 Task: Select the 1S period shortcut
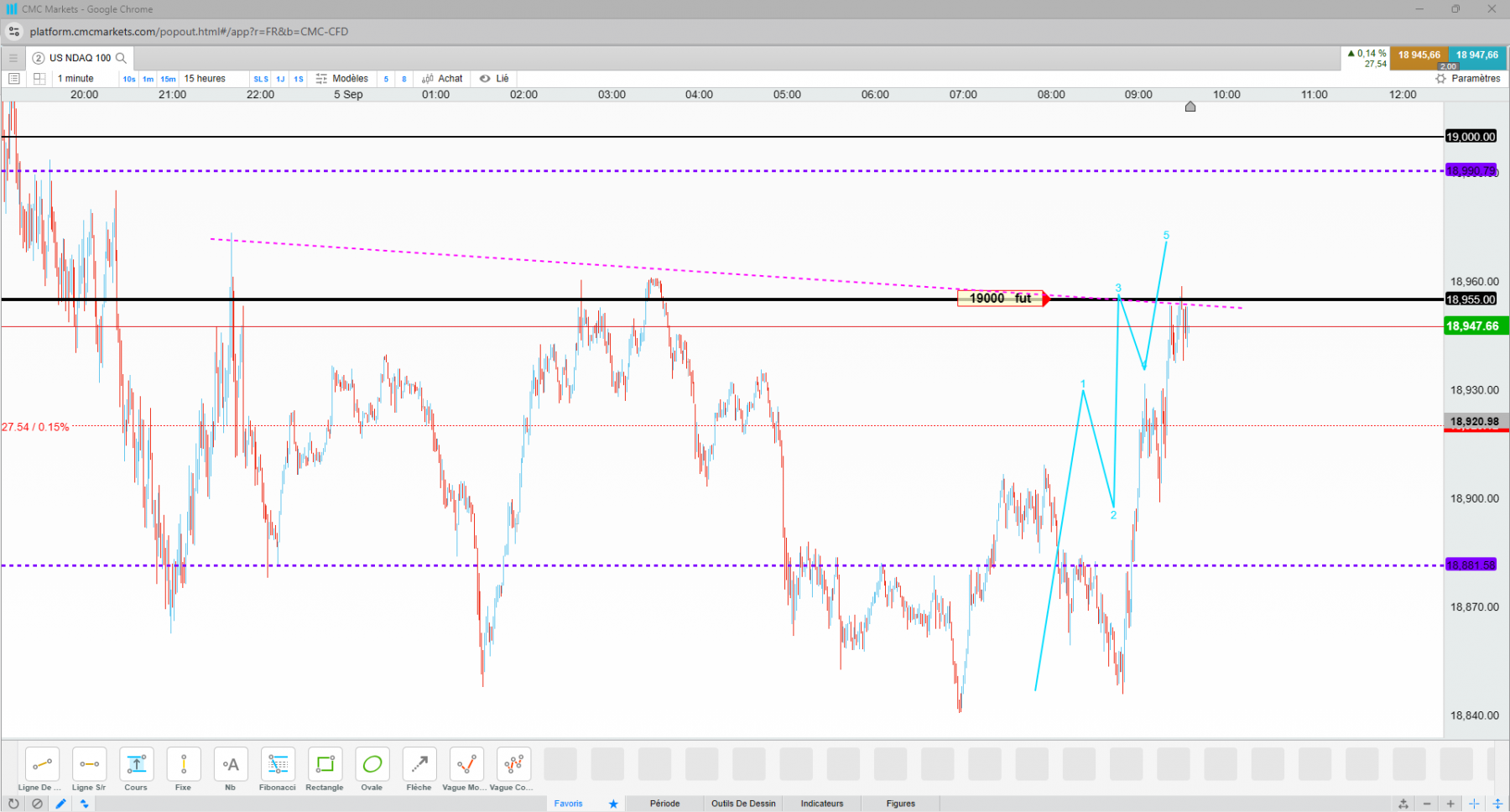click(299, 79)
